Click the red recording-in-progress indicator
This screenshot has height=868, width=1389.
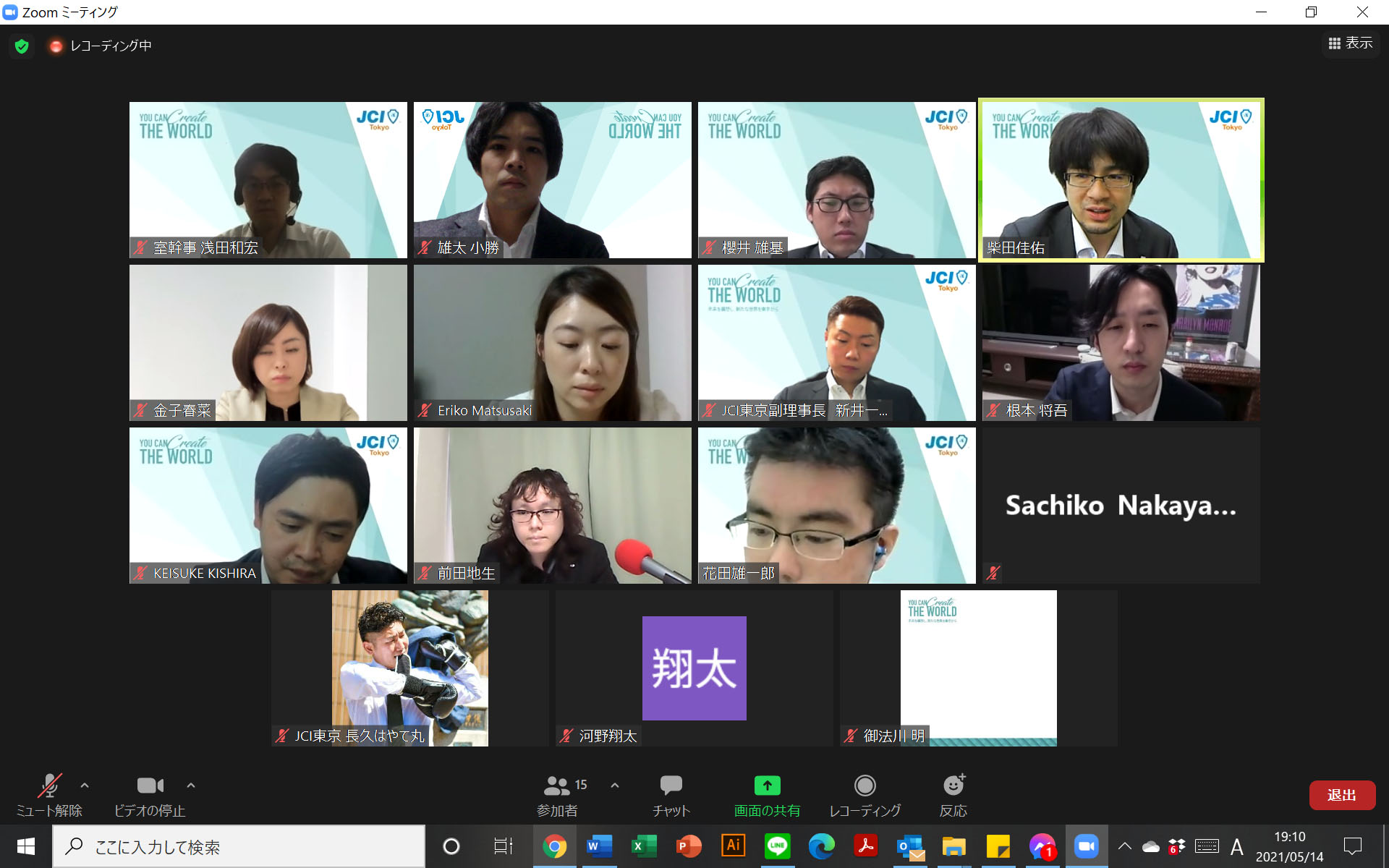pos(56,46)
